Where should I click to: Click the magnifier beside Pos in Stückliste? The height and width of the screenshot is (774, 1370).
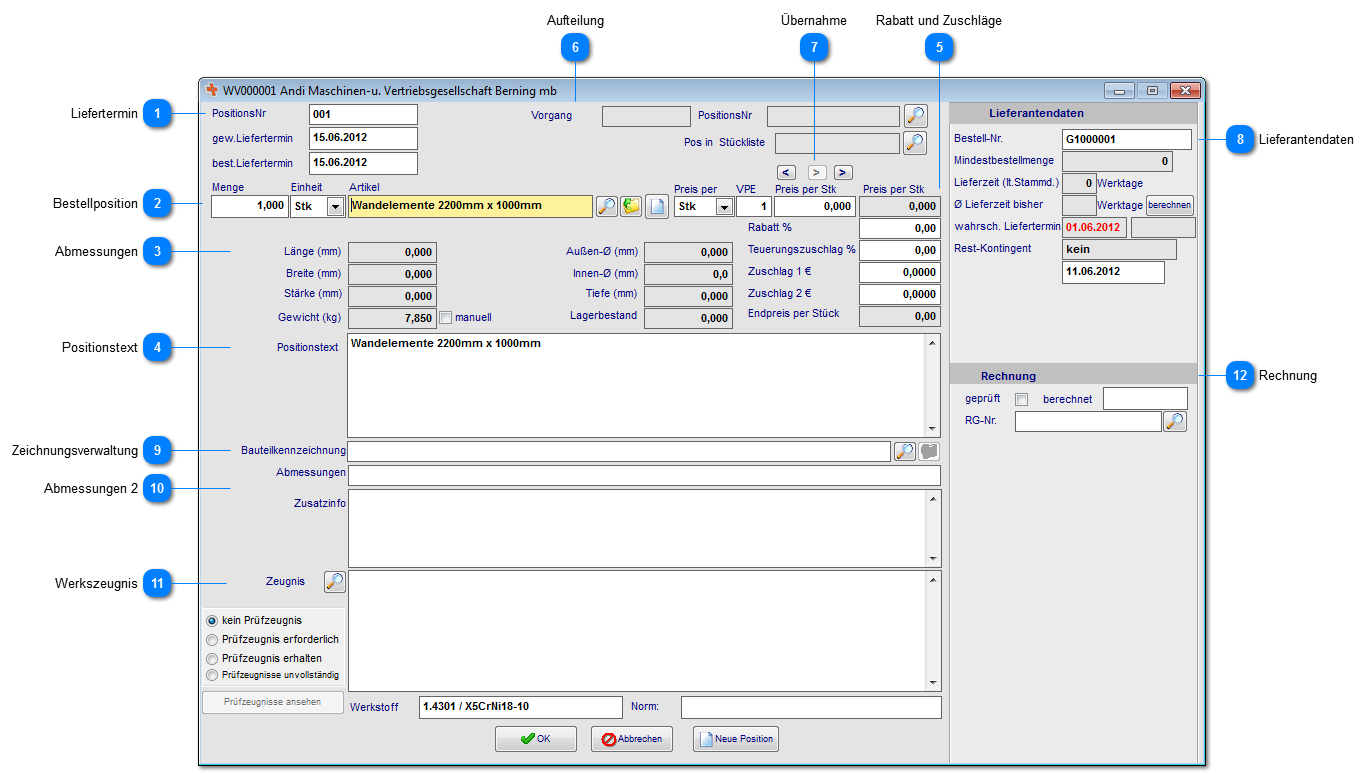coord(915,143)
